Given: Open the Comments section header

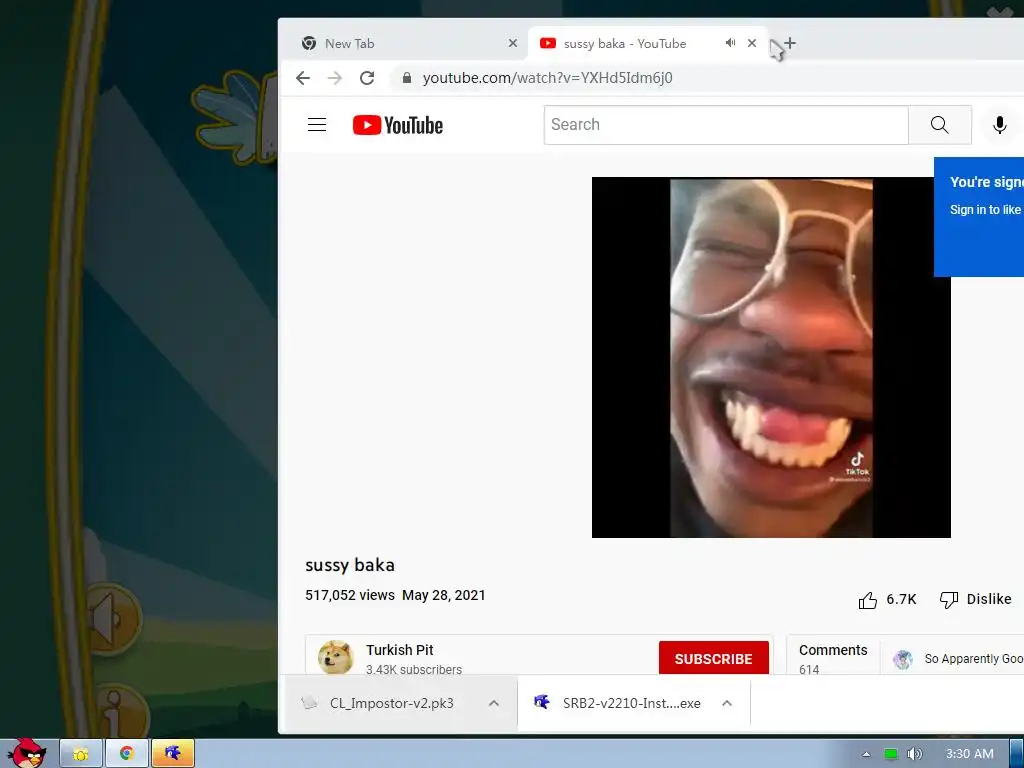Looking at the screenshot, I should coord(833,650).
